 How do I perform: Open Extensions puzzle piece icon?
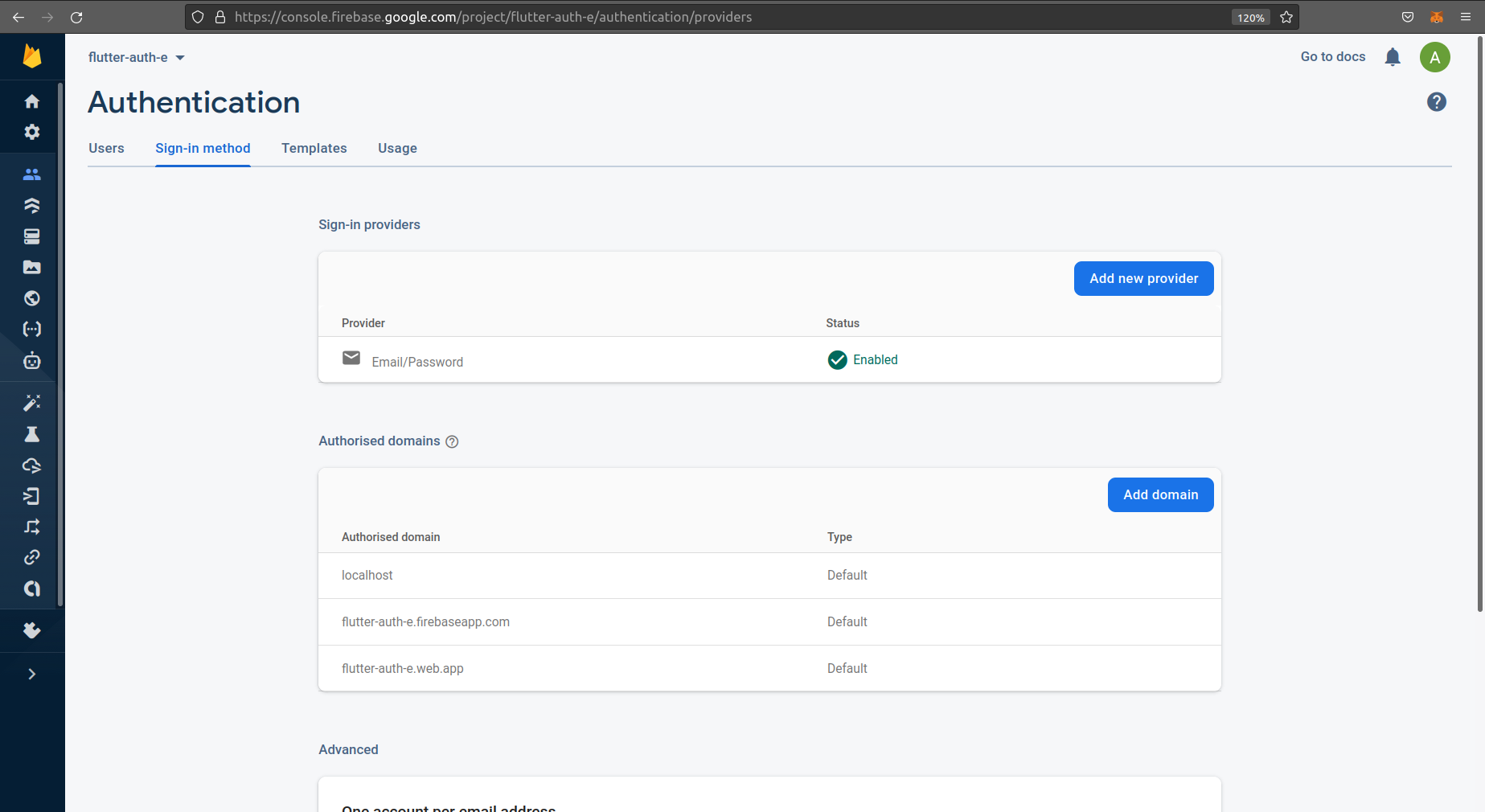(32, 630)
